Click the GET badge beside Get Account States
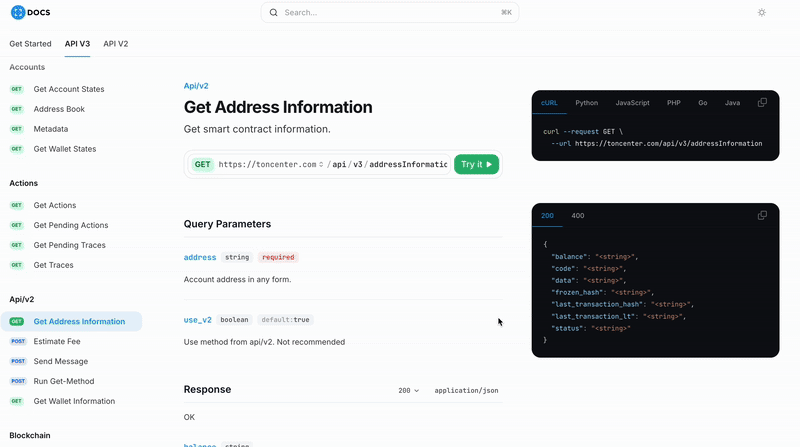800x447 pixels. [x=17, y=89]
